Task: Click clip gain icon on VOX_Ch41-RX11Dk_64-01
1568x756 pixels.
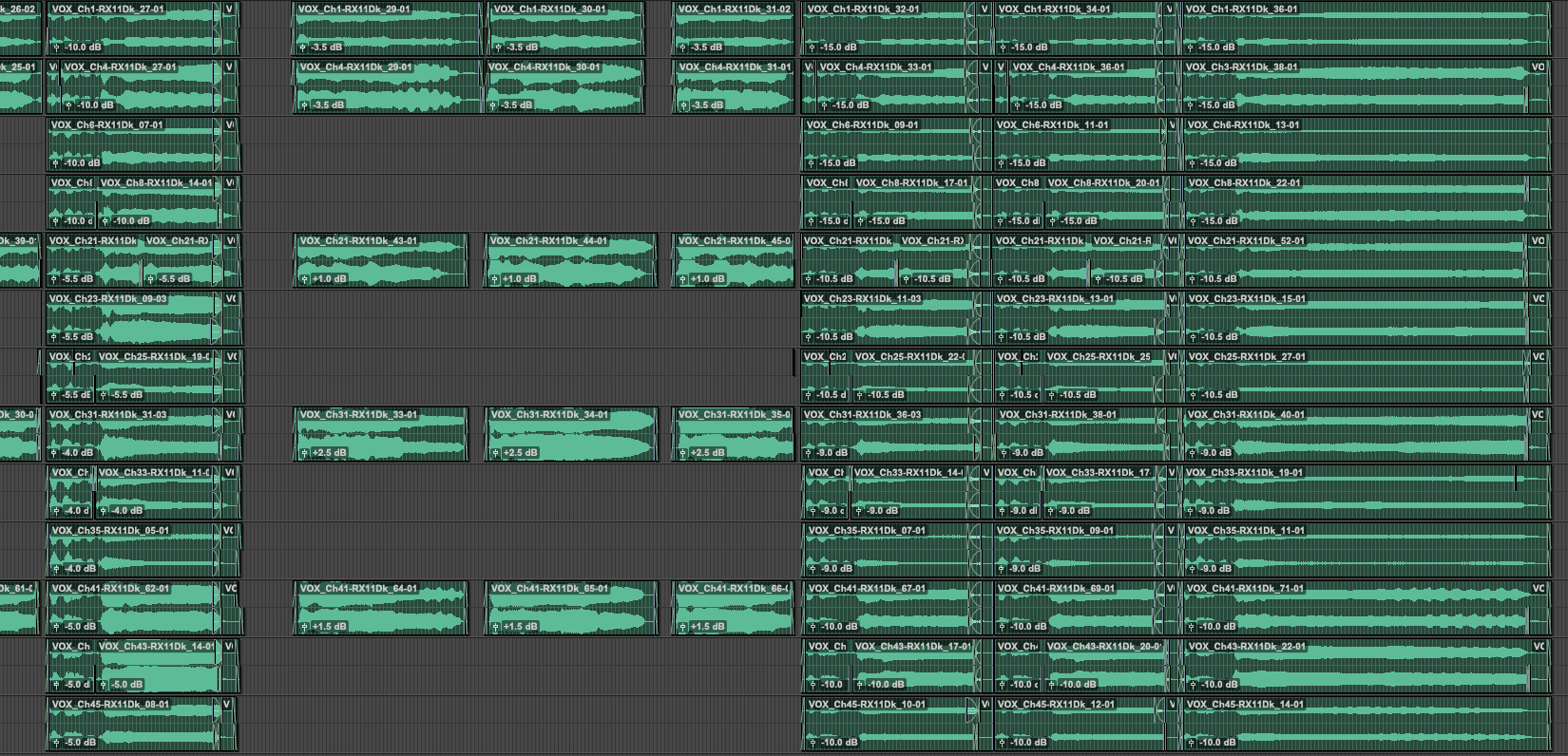Action: tap(303, 627)
